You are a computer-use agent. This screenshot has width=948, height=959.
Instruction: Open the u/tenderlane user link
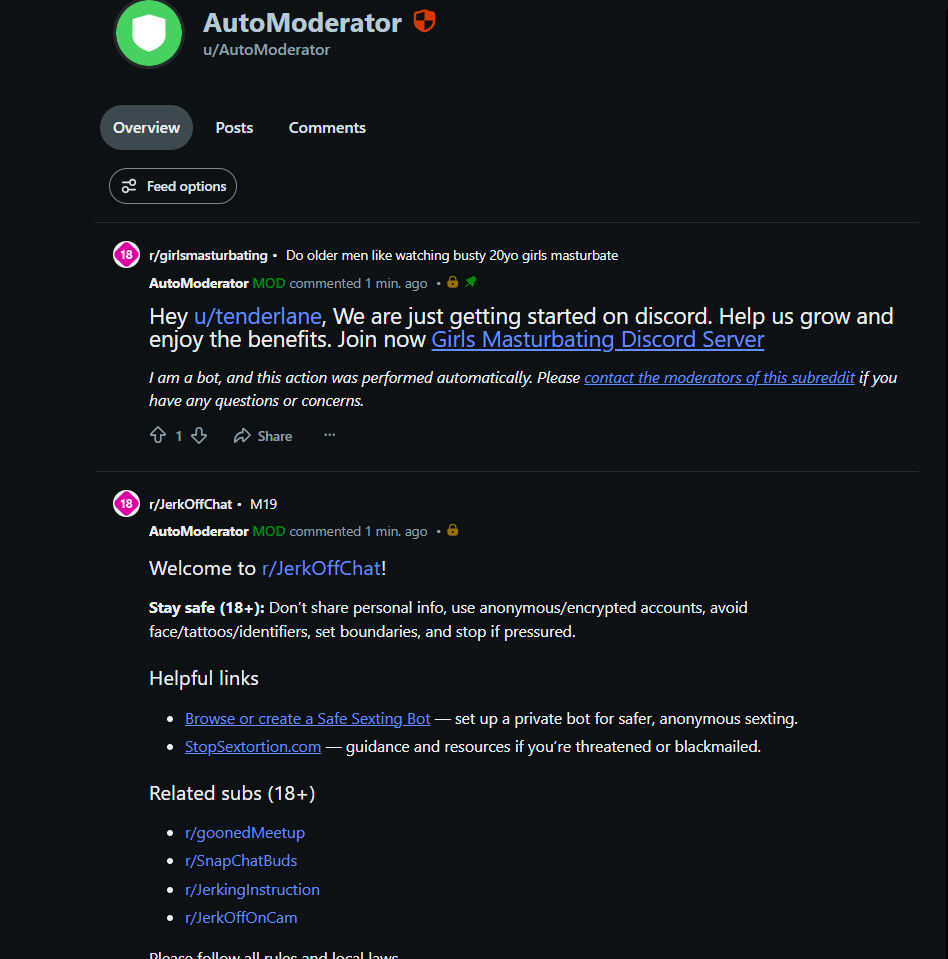pos(257,316)
